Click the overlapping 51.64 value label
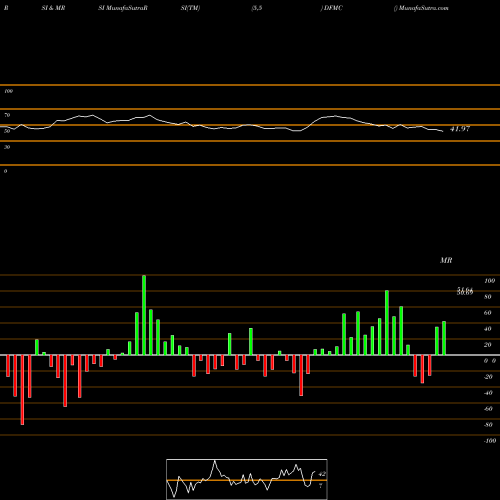This screenshot has width=500, height=500. point(465,290)
